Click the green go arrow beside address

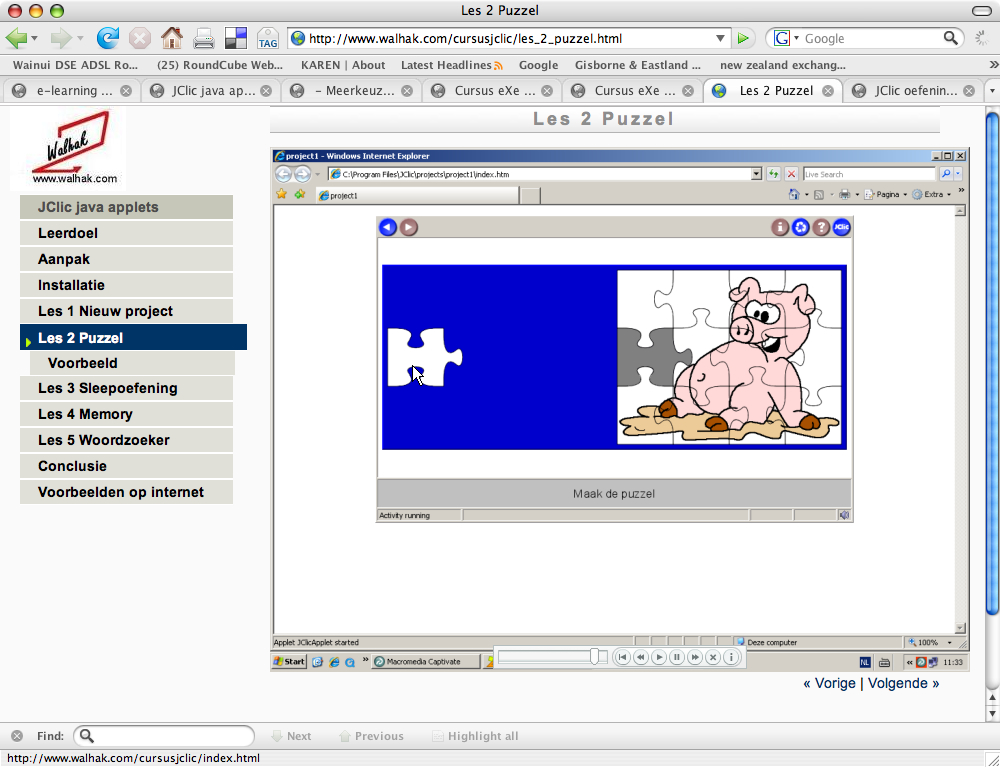[x=743, y=38]
